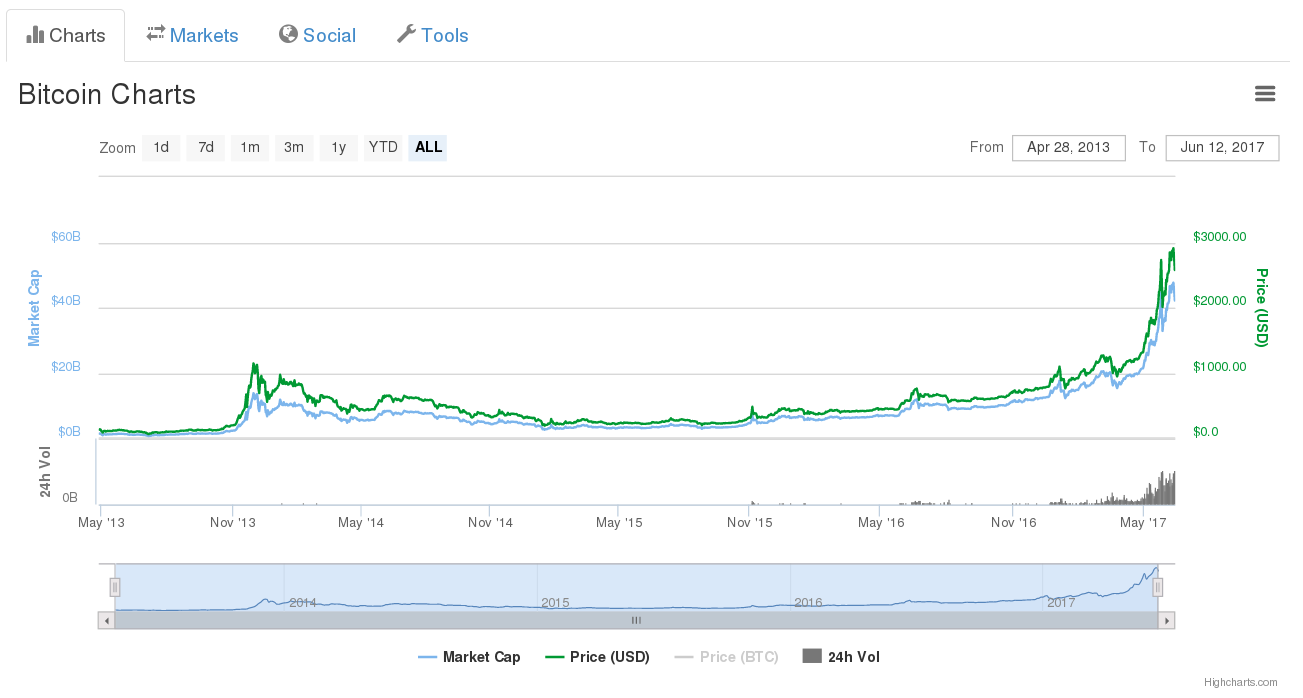Set zoom range to 3m
This screenshot has height=698, width=1303.
294,148
